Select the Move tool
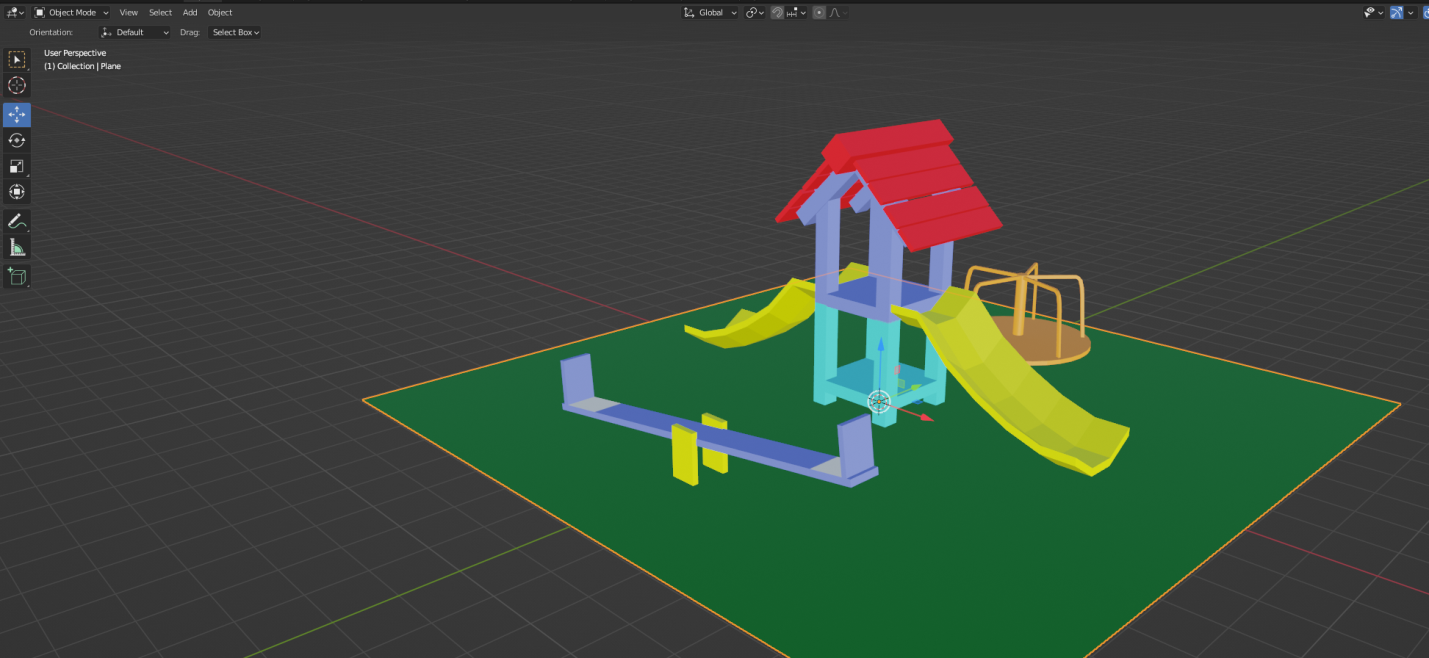 click(17, 114)
